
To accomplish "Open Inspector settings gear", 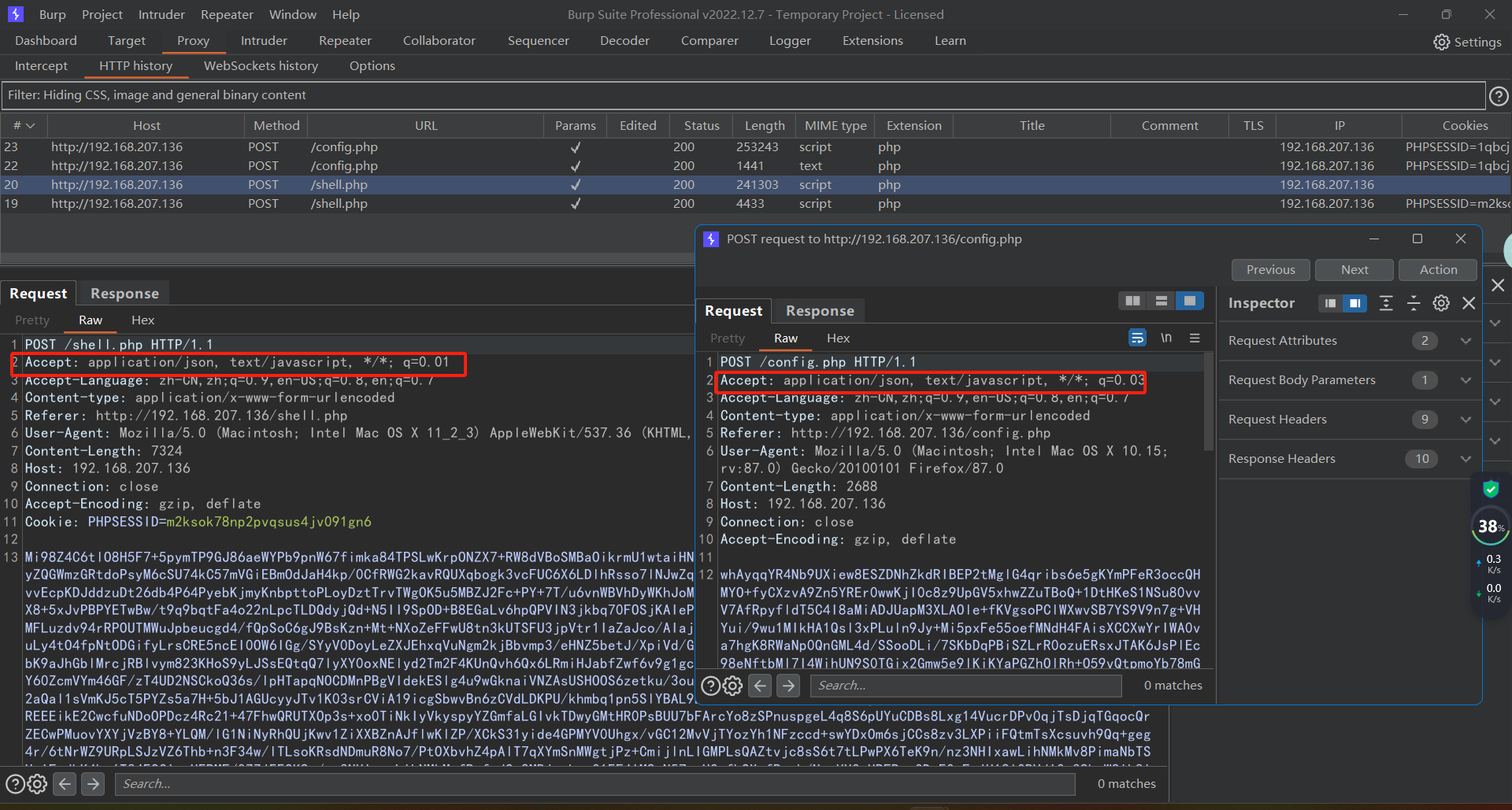I will (x=1441, y=303).
